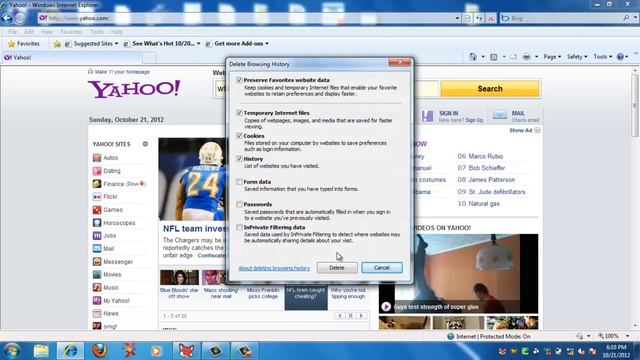Click the Stop loading X icon
Screen dimensions: 640x360
pyautogui.click(x=491, y=18)
